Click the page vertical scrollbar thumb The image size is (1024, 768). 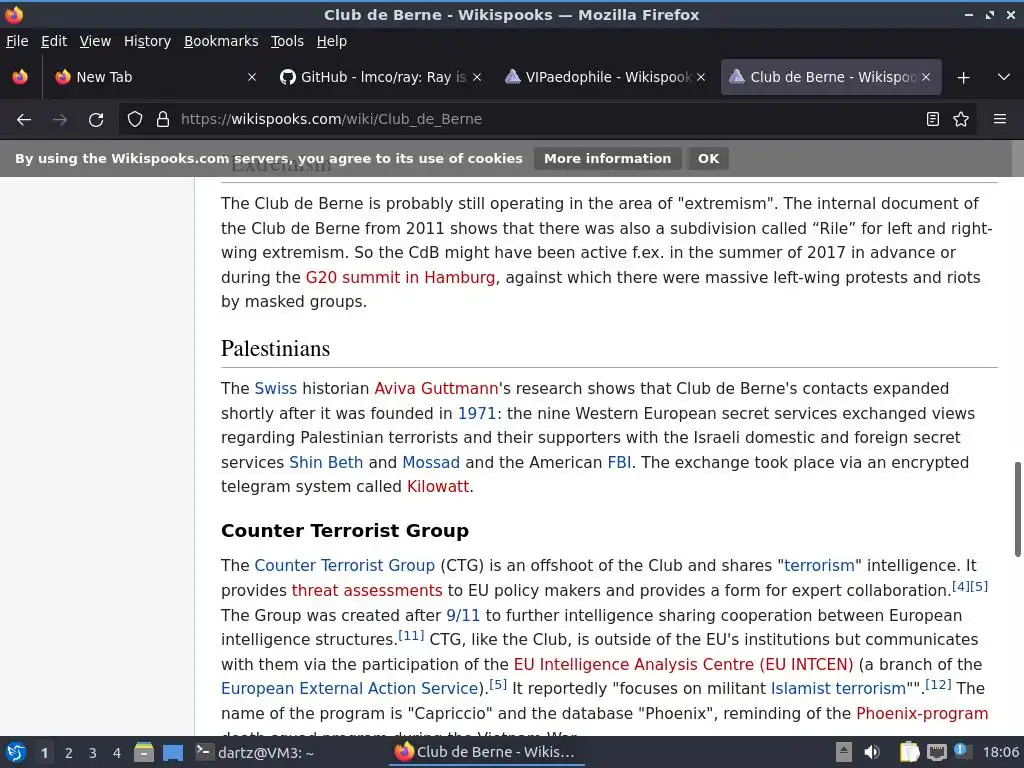[x=1017, y=509]
